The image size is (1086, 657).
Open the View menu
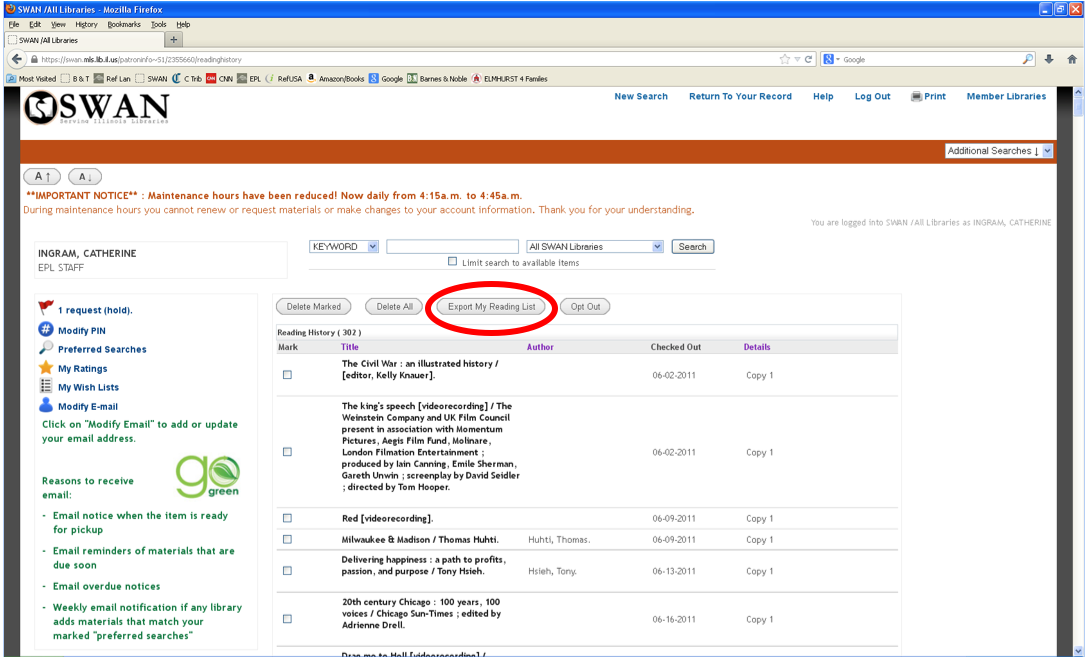pyautogui.click(x=58, y=24)
